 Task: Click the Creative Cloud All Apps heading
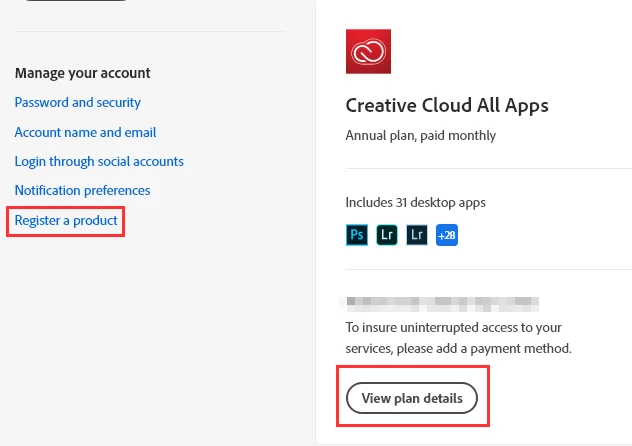(447, 106)
